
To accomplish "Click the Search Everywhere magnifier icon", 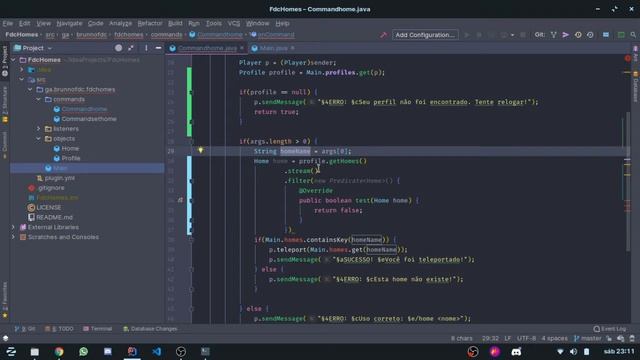I will (x=633, y=35).
